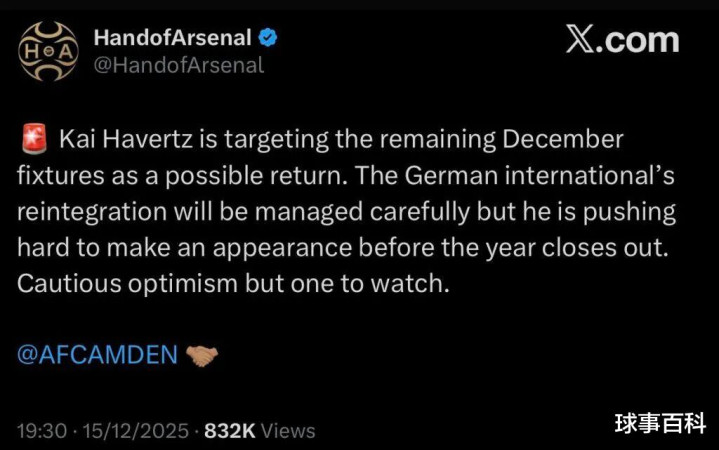Click the ".com" watermark text
This screenshot has width=719, height=450.
pyautogui.click(x=643, y=40)
